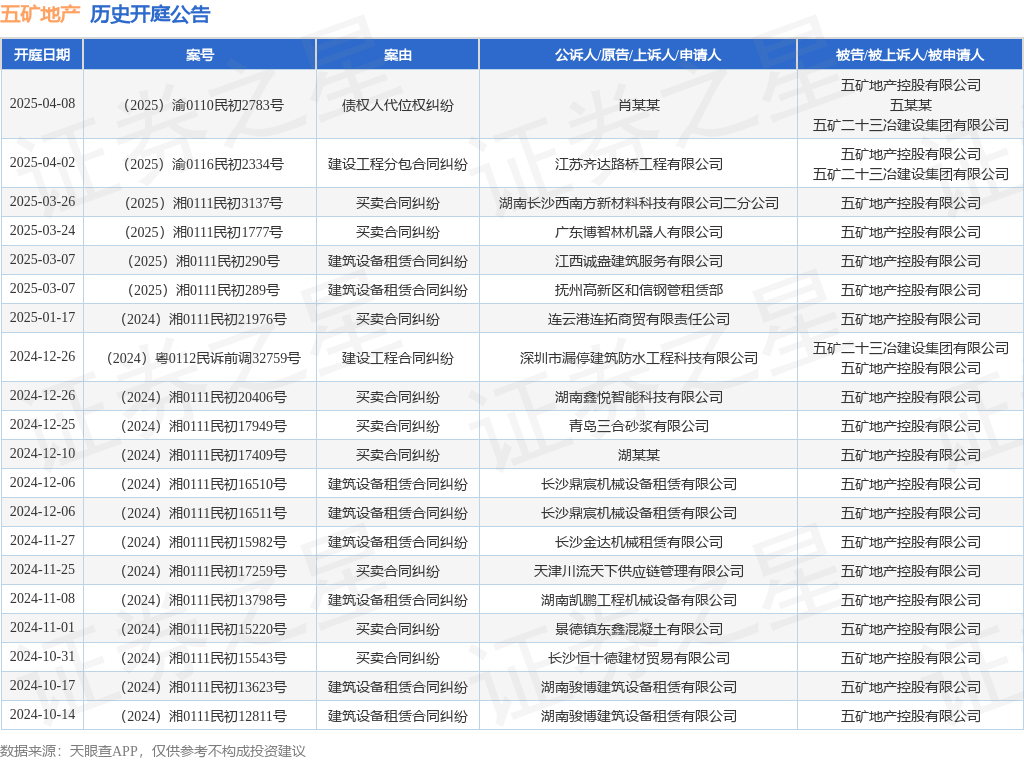Select case number (2024)湘0111民初15543号
The width and height of the screenshot is (1024, 760).
(204, 658)
